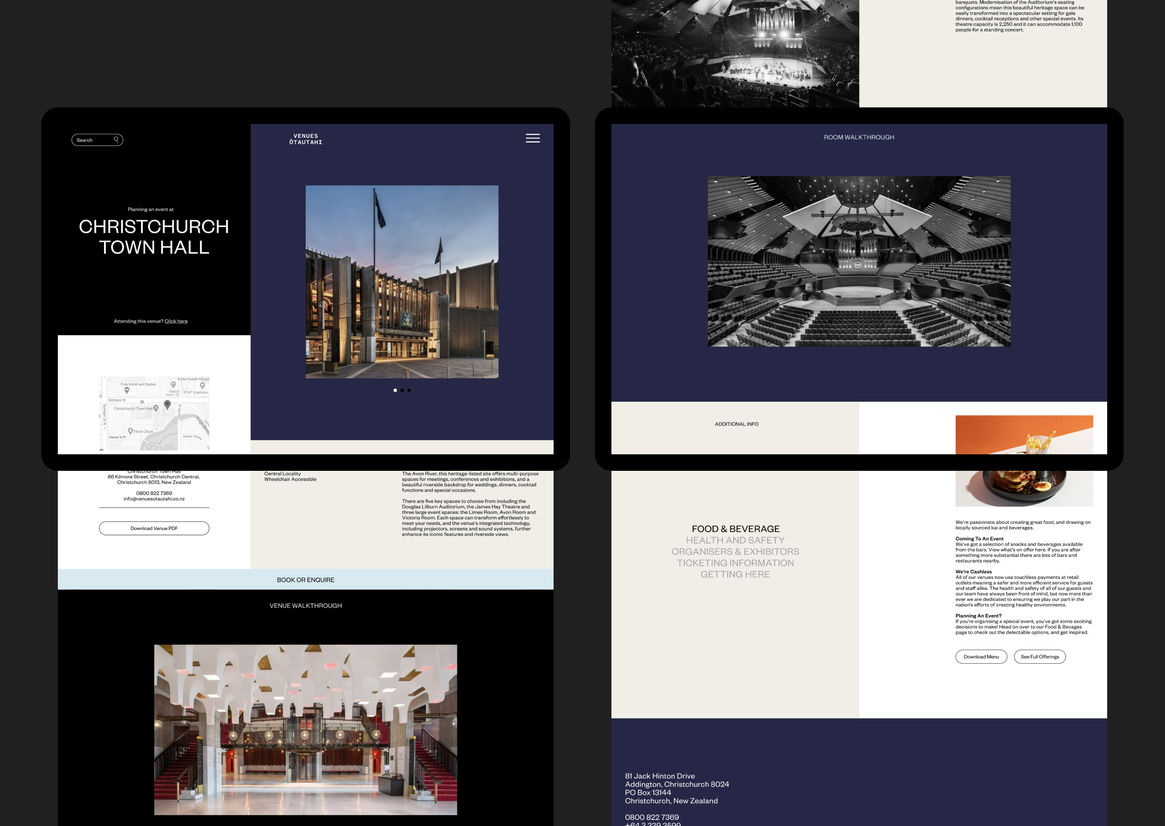Click into the Search field
The image size is (1165, 826).
pos(92,140)
